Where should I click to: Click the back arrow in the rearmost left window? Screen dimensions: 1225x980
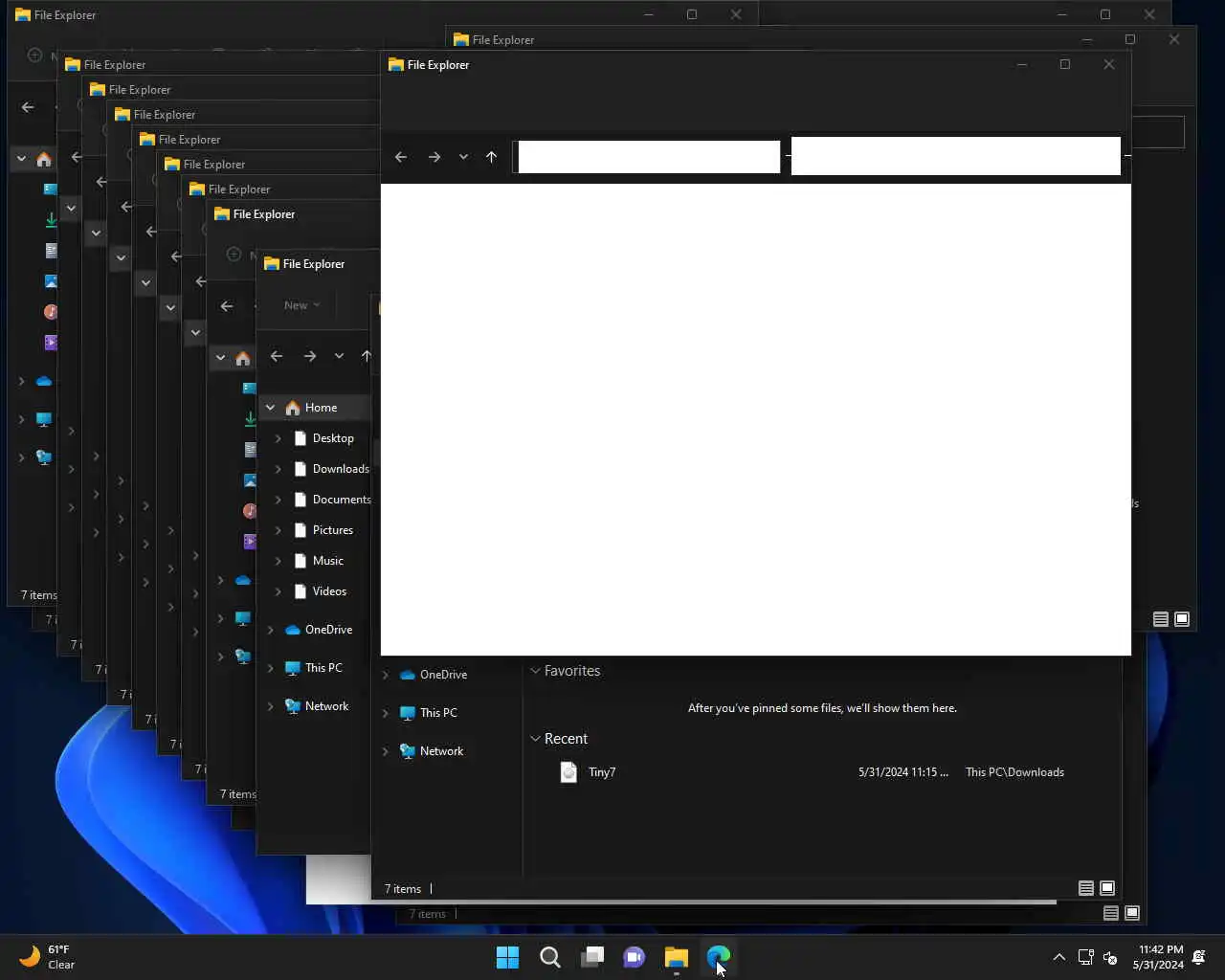pos(28,107)
